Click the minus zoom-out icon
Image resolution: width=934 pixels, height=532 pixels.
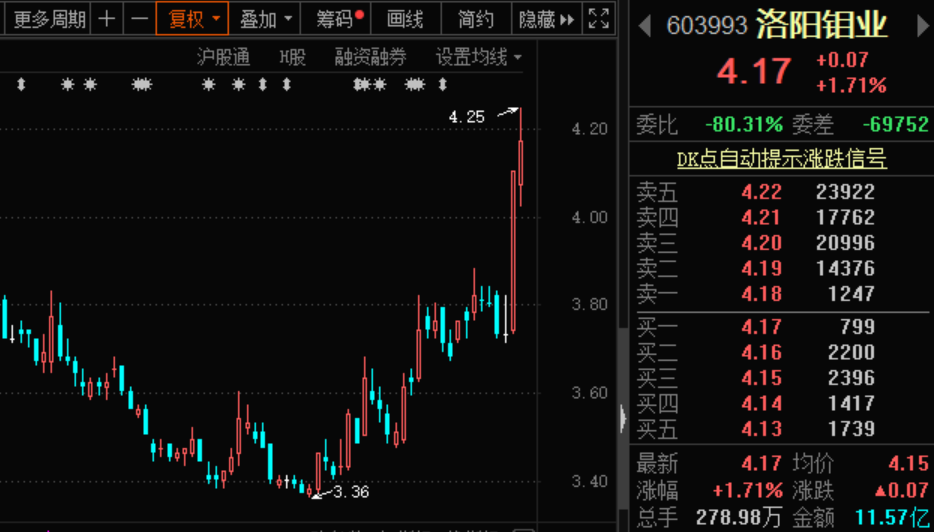139,19
